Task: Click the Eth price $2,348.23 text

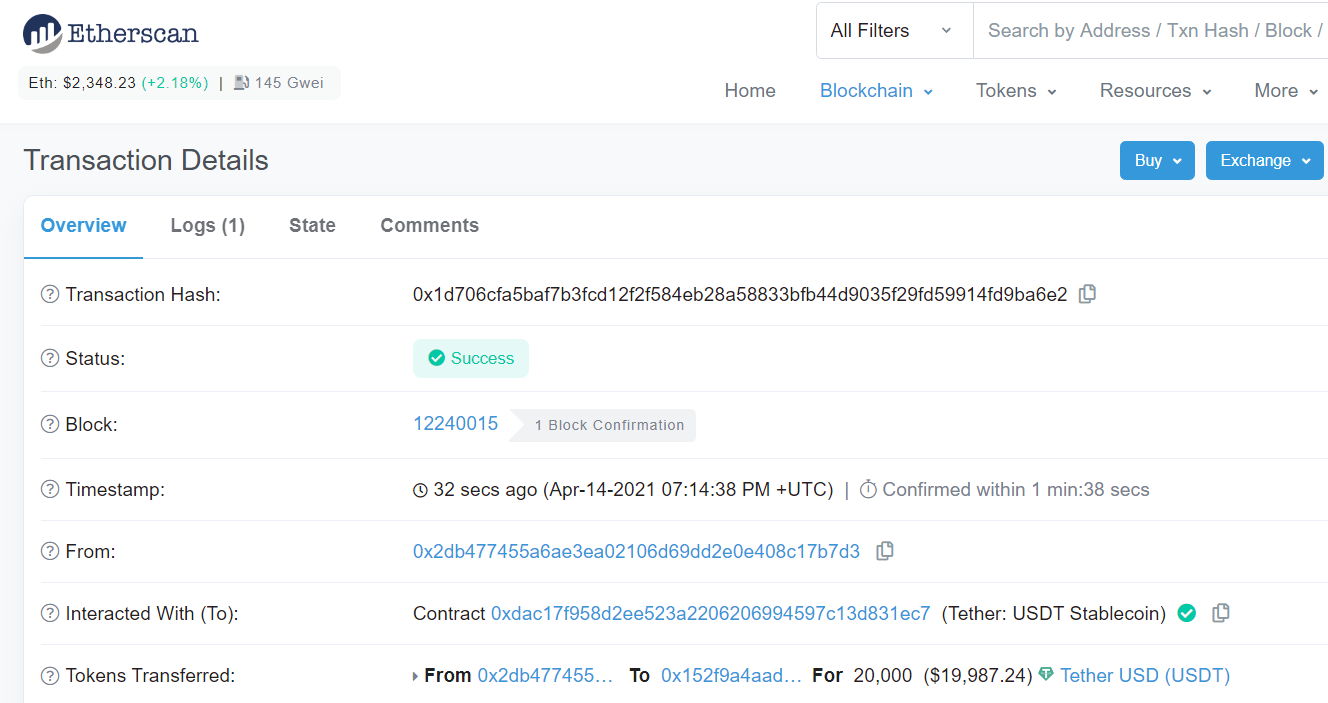Action: click(82, 83)
